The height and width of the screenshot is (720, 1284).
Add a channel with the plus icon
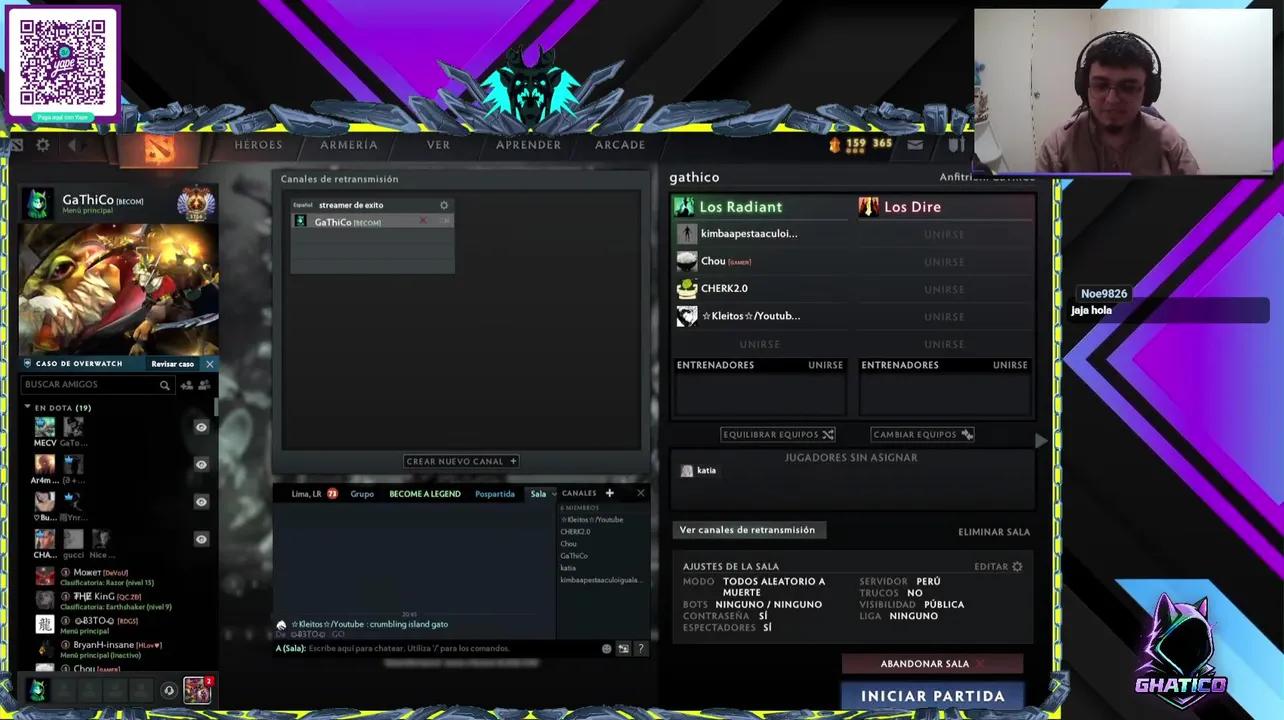[x=609, y=493]
